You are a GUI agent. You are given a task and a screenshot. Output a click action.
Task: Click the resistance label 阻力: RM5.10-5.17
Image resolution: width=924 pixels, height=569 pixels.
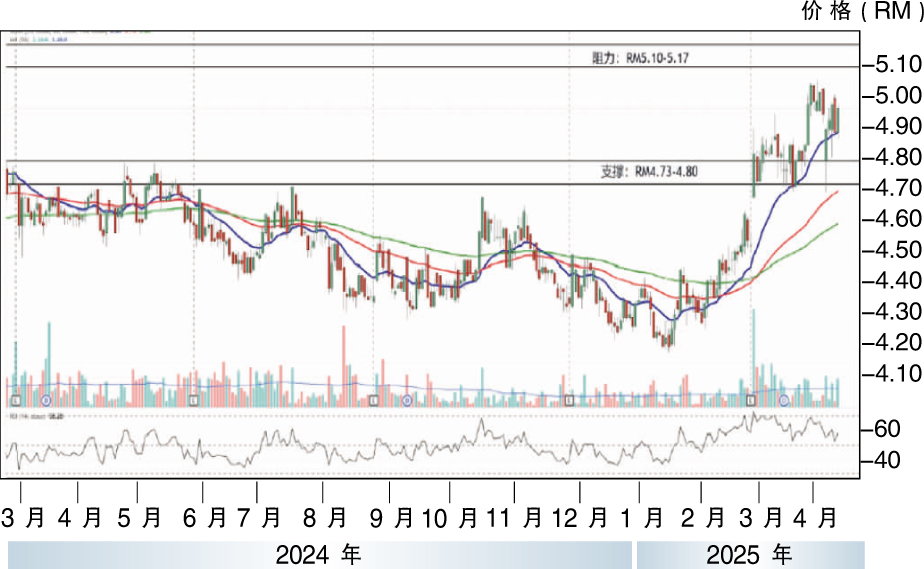[x=640, y=58]
